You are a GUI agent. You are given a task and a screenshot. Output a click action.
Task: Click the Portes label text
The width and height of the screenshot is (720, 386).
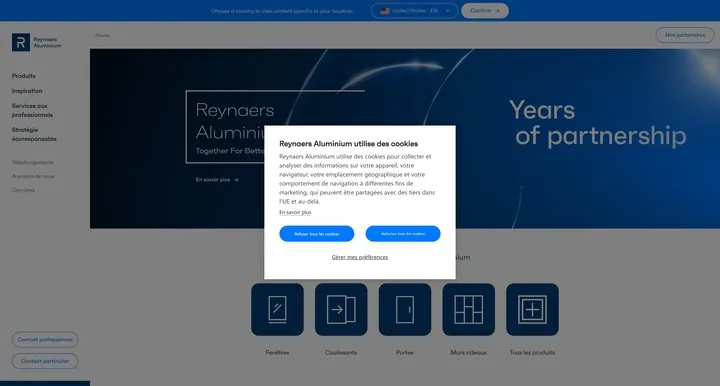(x=405, y=352)
